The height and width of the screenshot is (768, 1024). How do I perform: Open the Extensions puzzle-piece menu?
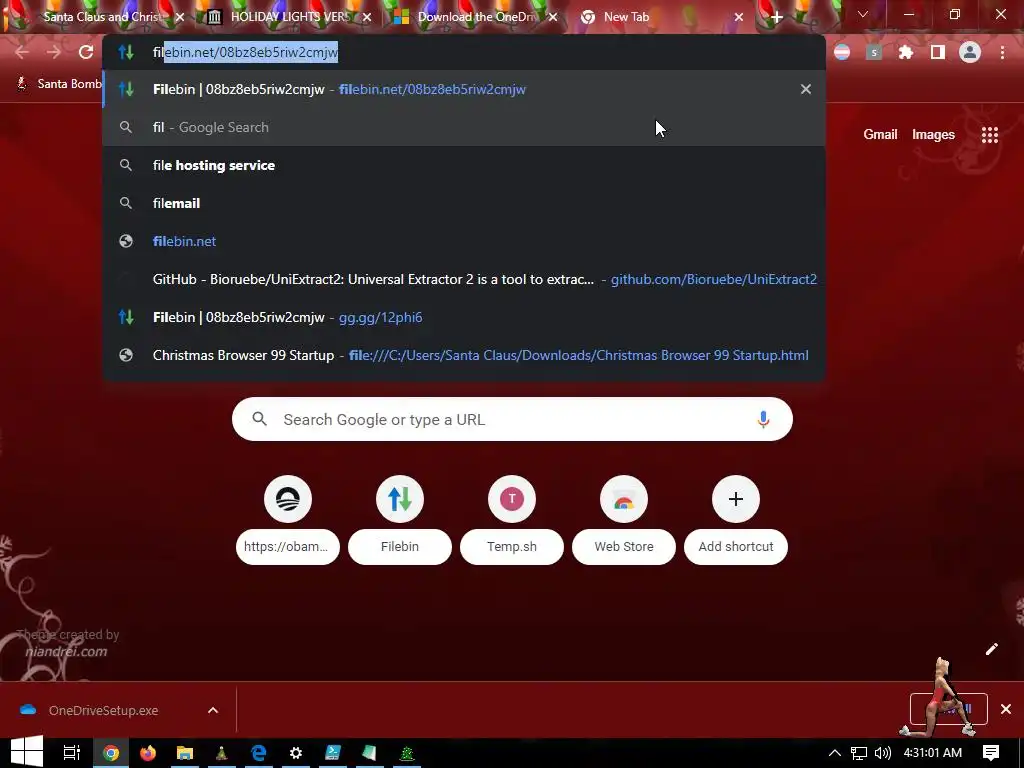[905, 52]
